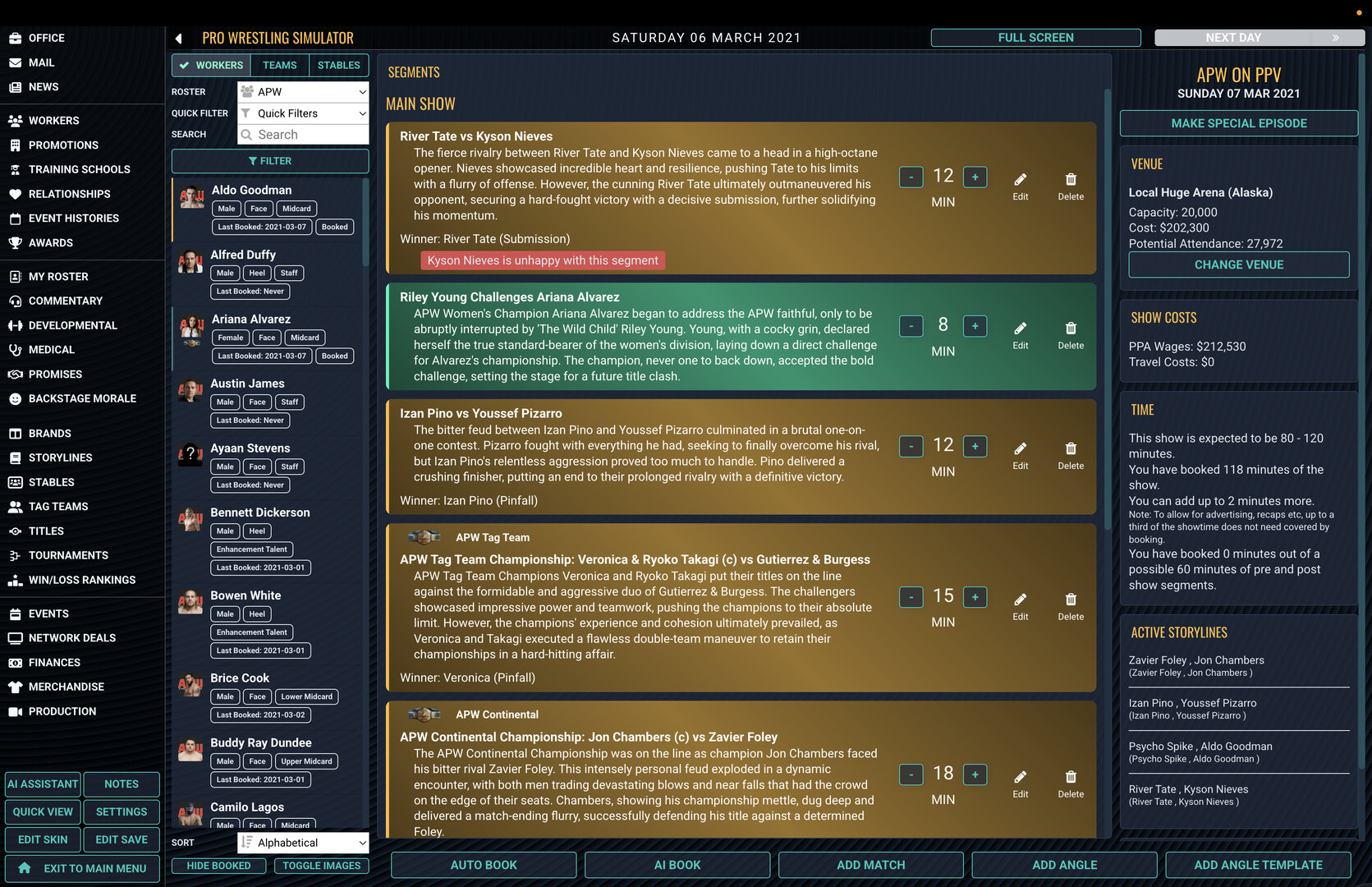Click trash icon for APW Continental Championship match
Image resolution: width=1372 pixels, height=887 pixels.
(x=1070, y=778)
